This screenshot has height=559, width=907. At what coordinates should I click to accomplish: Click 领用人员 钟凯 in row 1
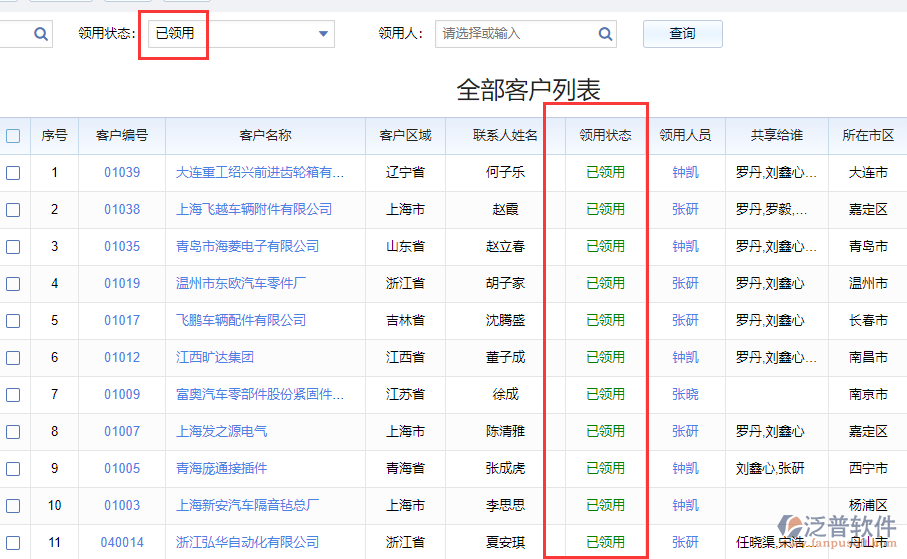tap(685, 172)
